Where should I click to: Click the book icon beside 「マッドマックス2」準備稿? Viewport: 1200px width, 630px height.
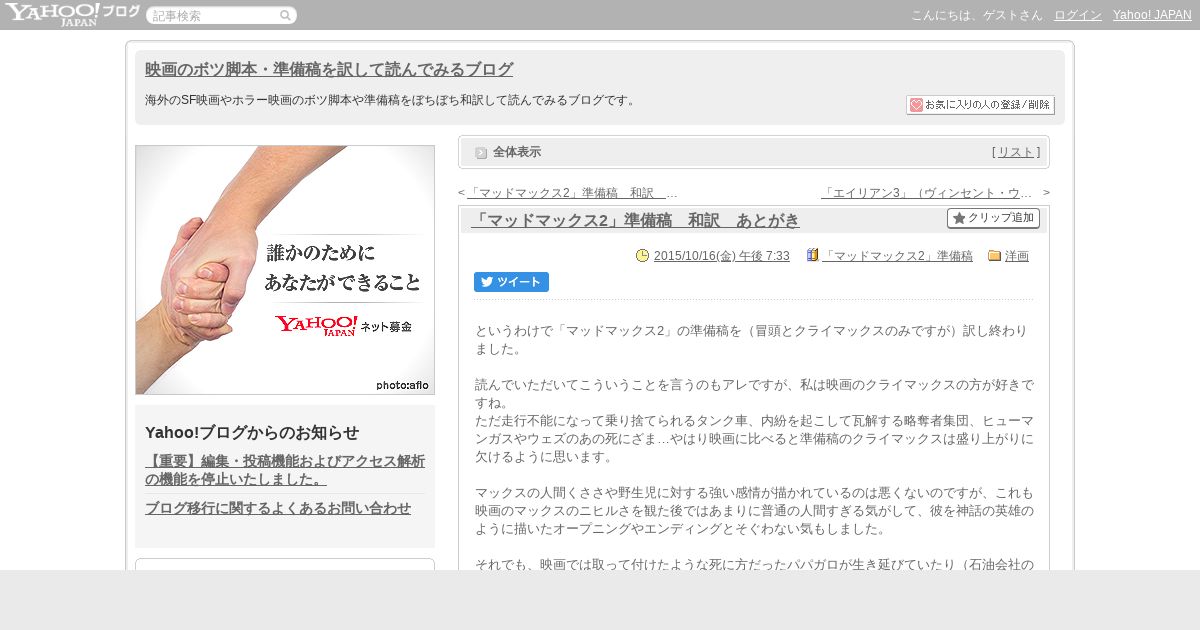pyautogui.click(x=812, y=256)
